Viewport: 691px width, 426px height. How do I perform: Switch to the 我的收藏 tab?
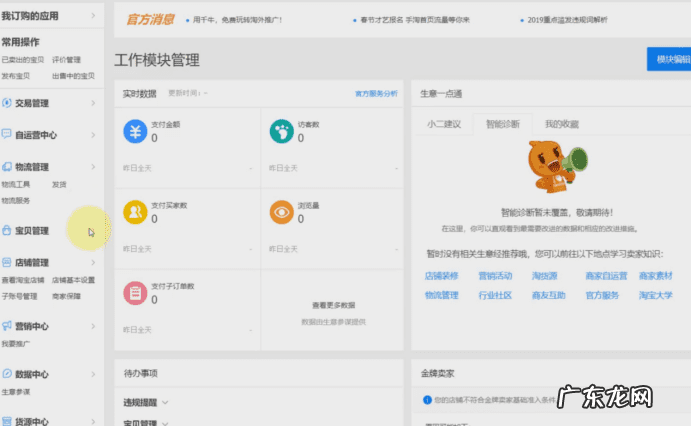click(561, 124)
